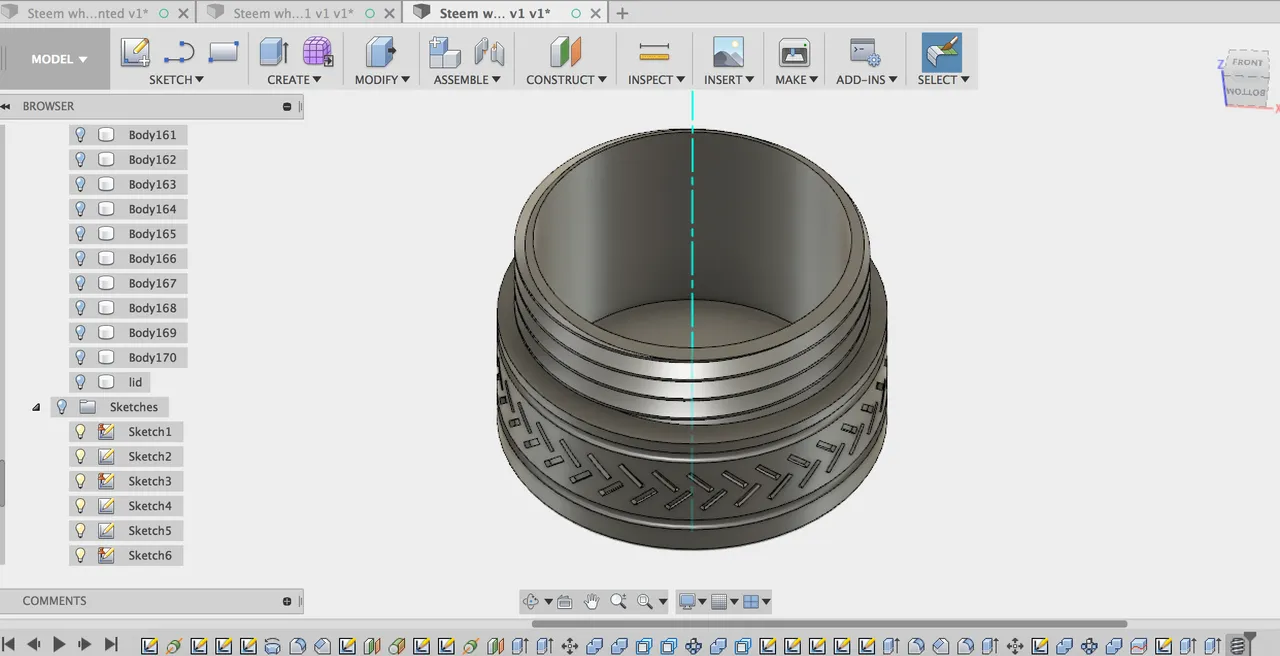Screen dimensions: 1280x656
Task: Click the Create Form icon
Action: click(318, 52)
